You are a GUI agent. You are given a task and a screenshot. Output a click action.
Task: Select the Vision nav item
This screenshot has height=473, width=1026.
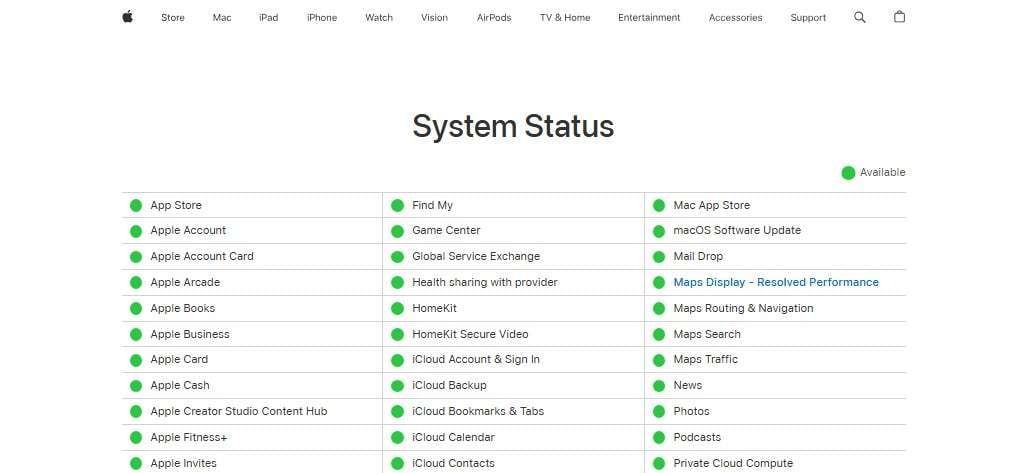[x=434, y=18]
